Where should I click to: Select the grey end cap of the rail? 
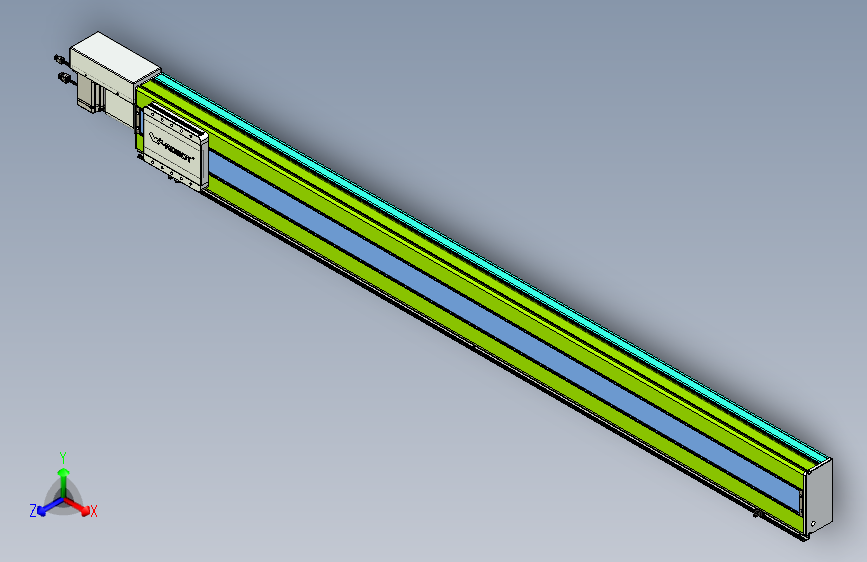(x=819, y=497)
